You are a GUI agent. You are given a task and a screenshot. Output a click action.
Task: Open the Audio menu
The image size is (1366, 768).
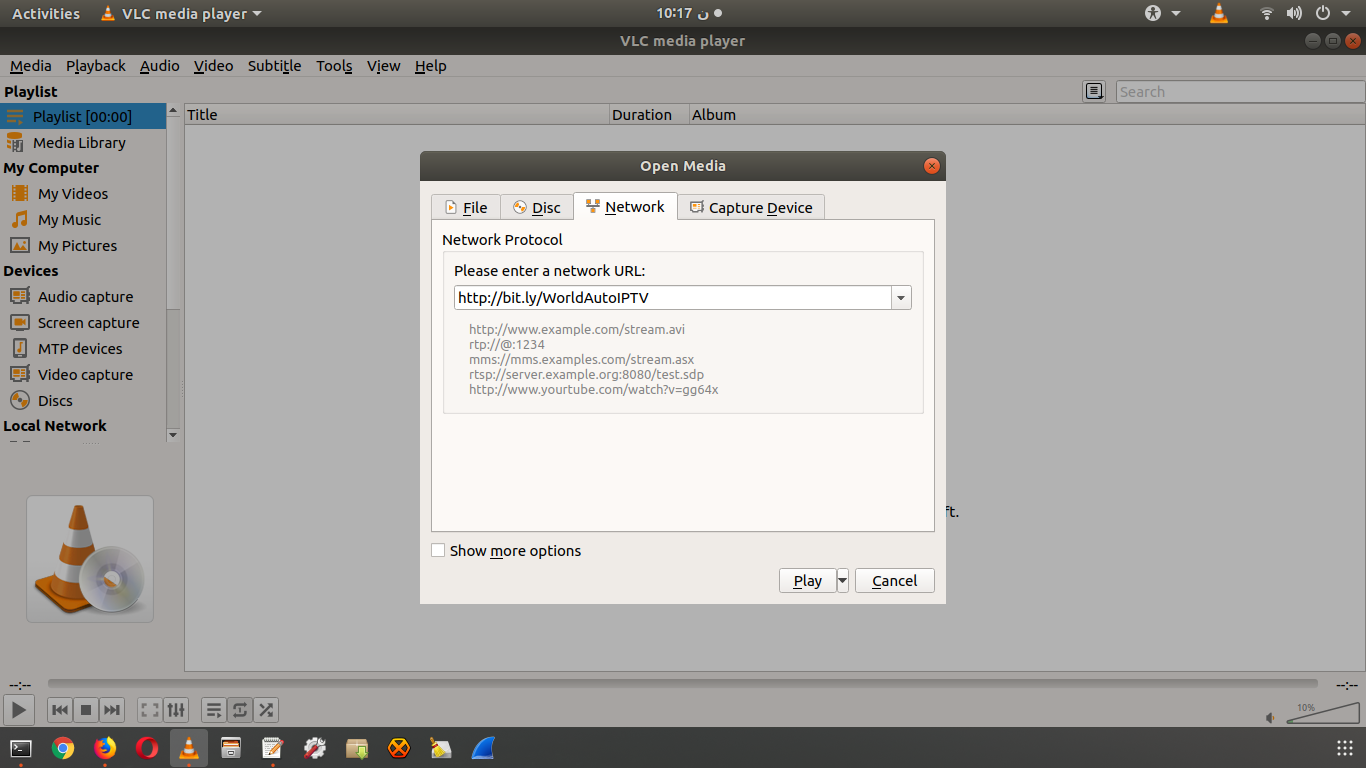click(160, 66)
